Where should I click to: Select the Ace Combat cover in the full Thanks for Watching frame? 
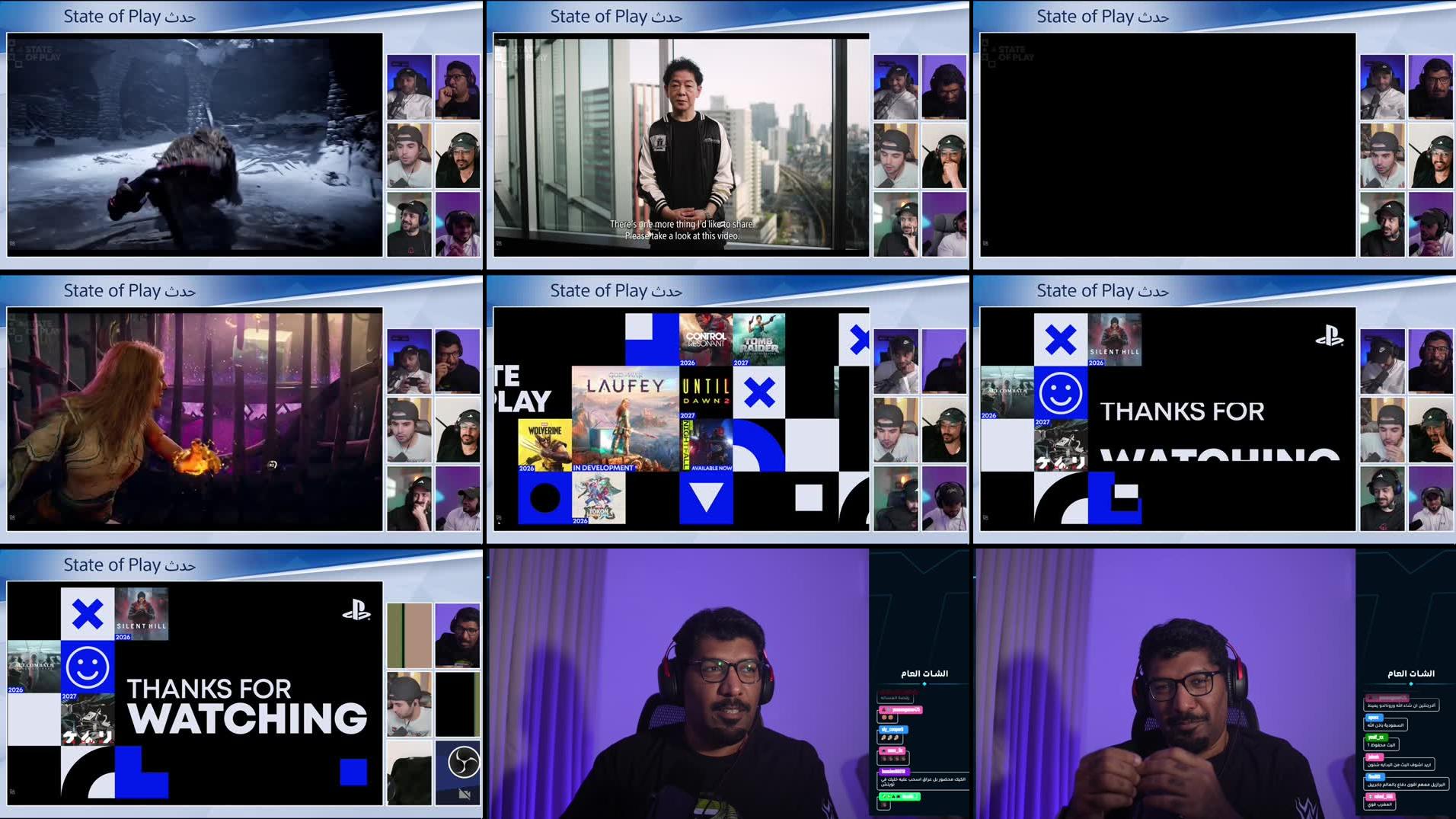tap(34, 667)
